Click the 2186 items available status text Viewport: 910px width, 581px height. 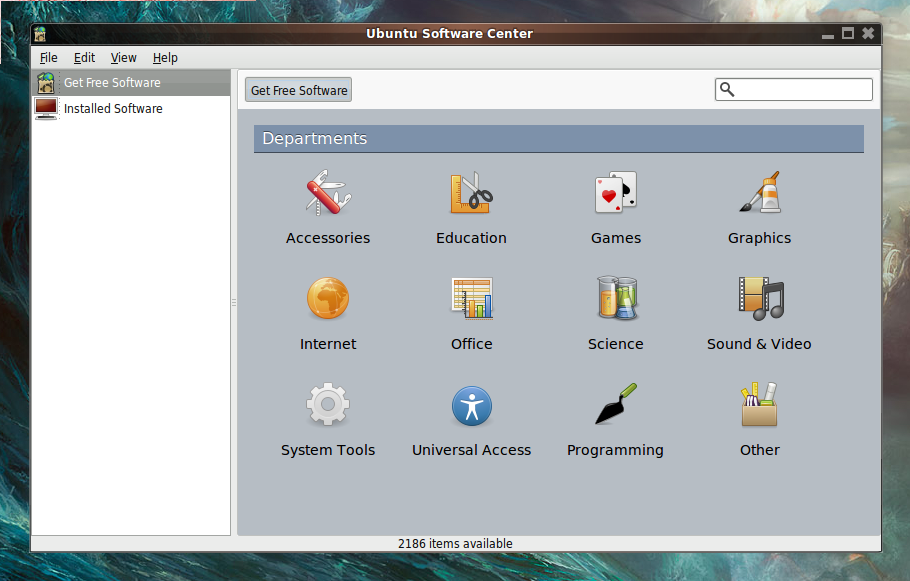click(x=455, y=543)
